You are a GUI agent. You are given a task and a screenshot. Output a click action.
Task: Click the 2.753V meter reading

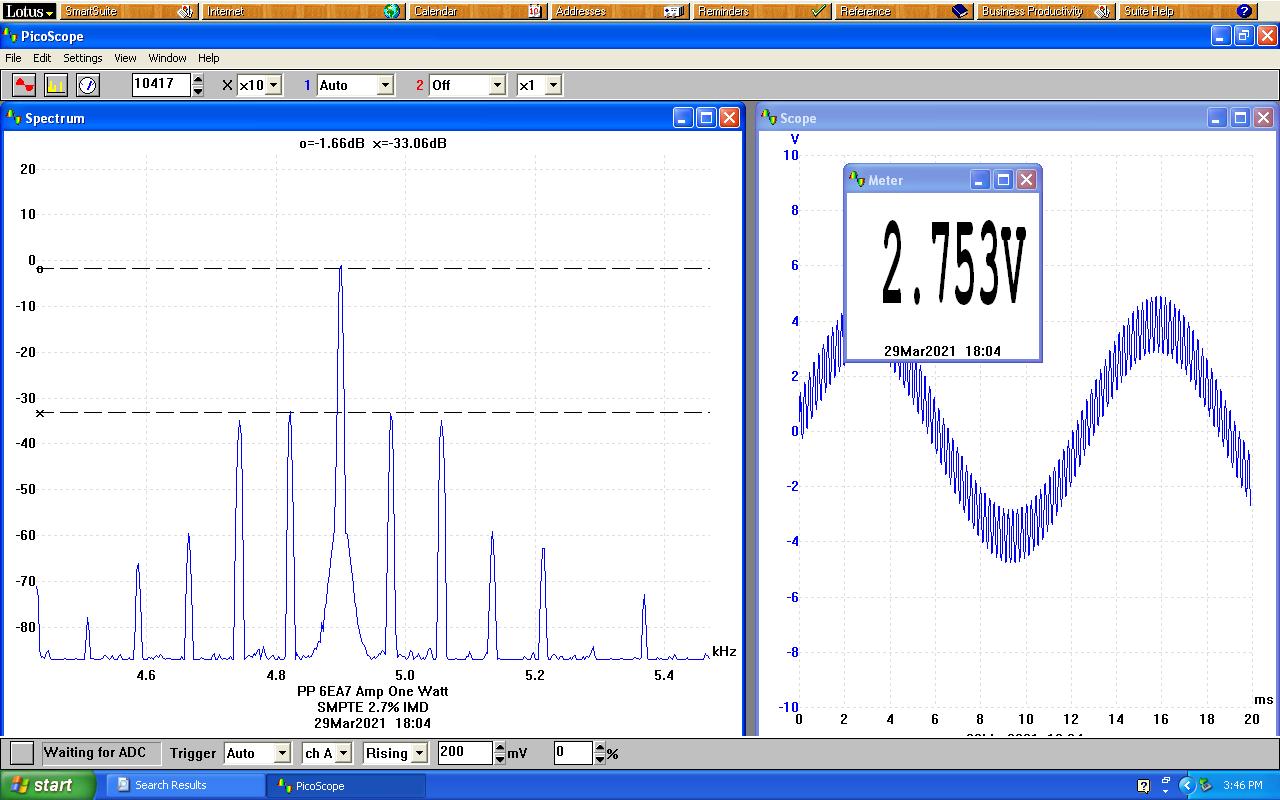click(x=954, y=265)
